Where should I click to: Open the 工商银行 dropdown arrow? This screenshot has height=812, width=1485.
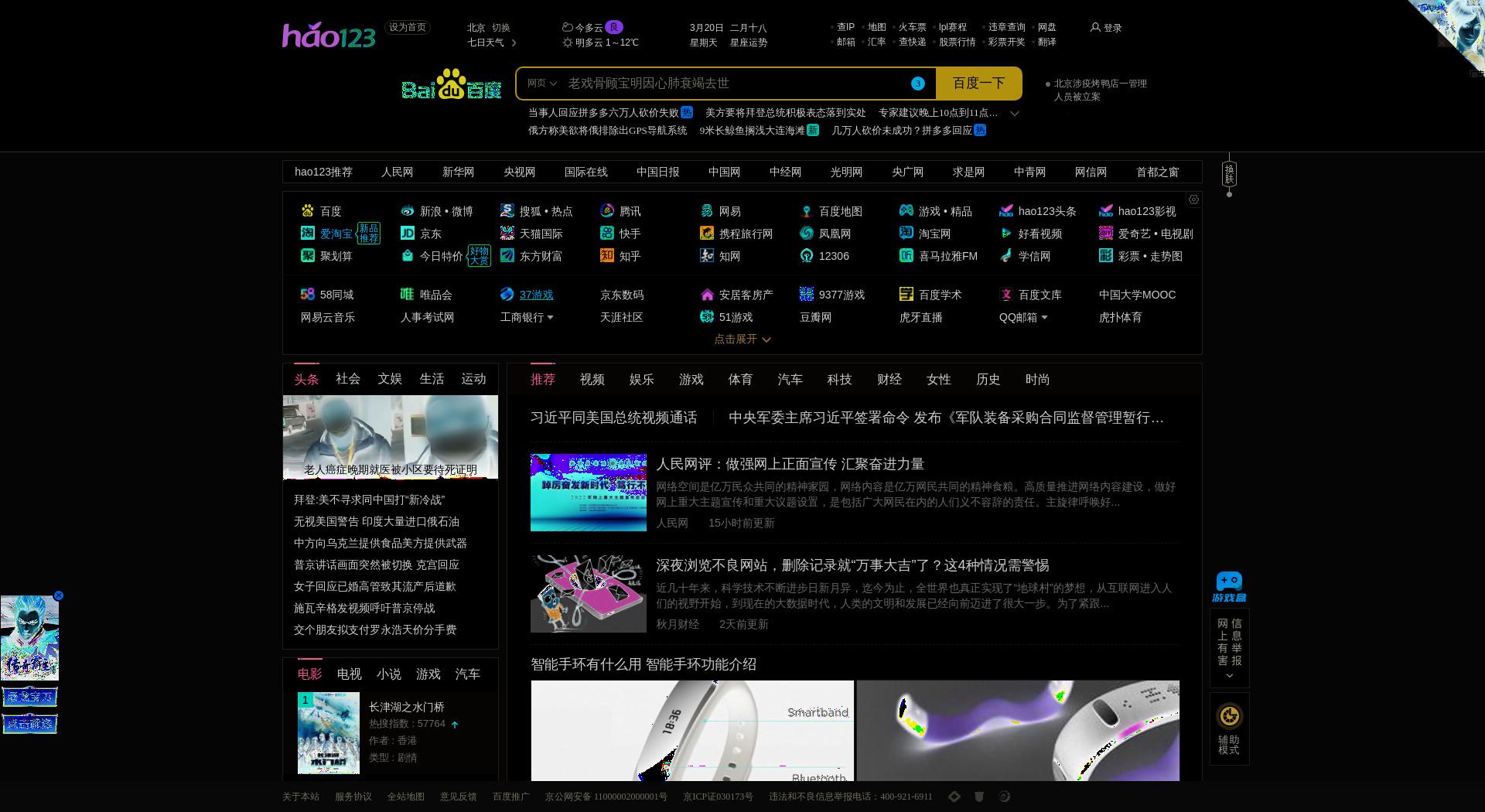click(550, 318)
